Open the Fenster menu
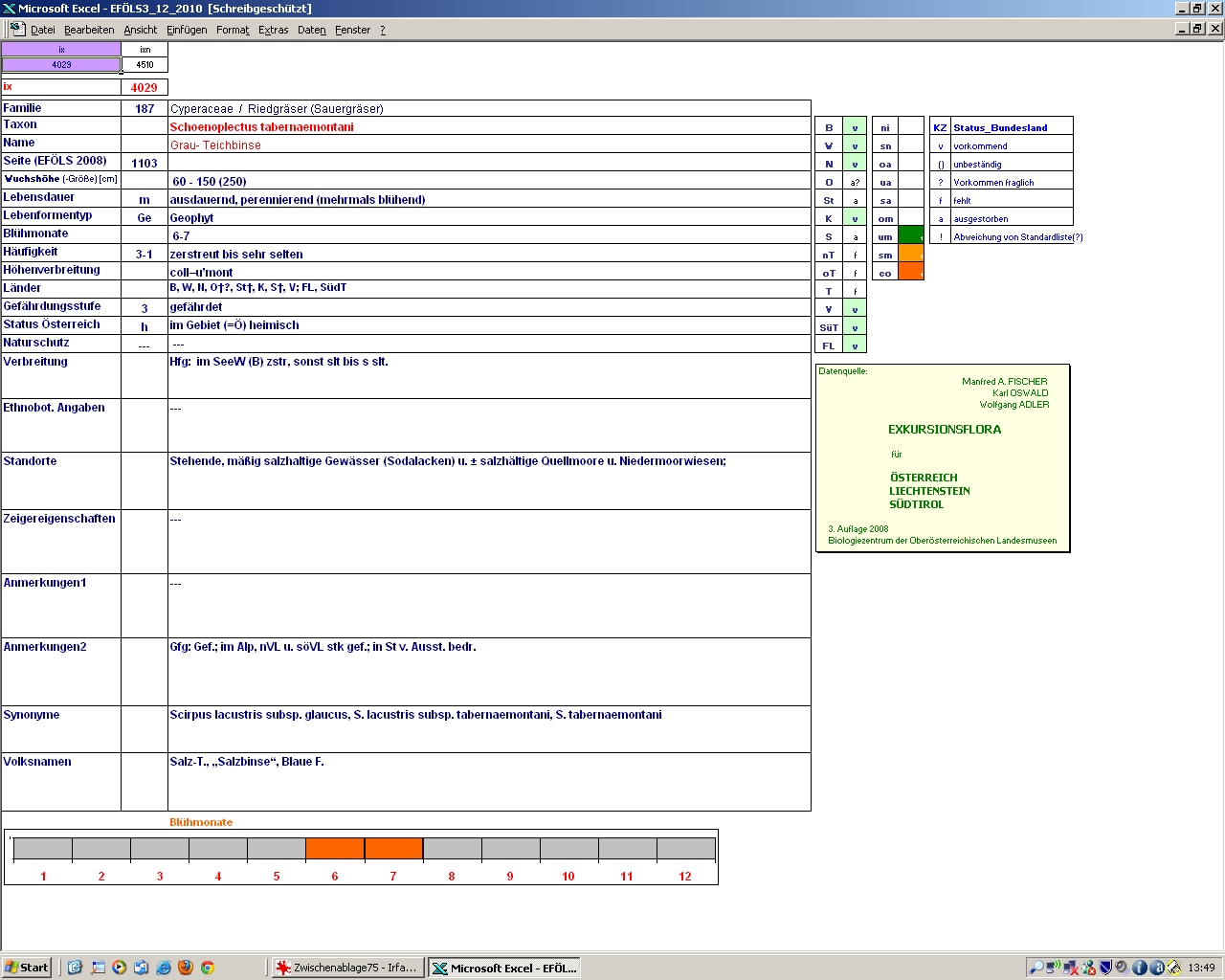This screenshot has height=980, width=1225. click(x=352, y=30)
